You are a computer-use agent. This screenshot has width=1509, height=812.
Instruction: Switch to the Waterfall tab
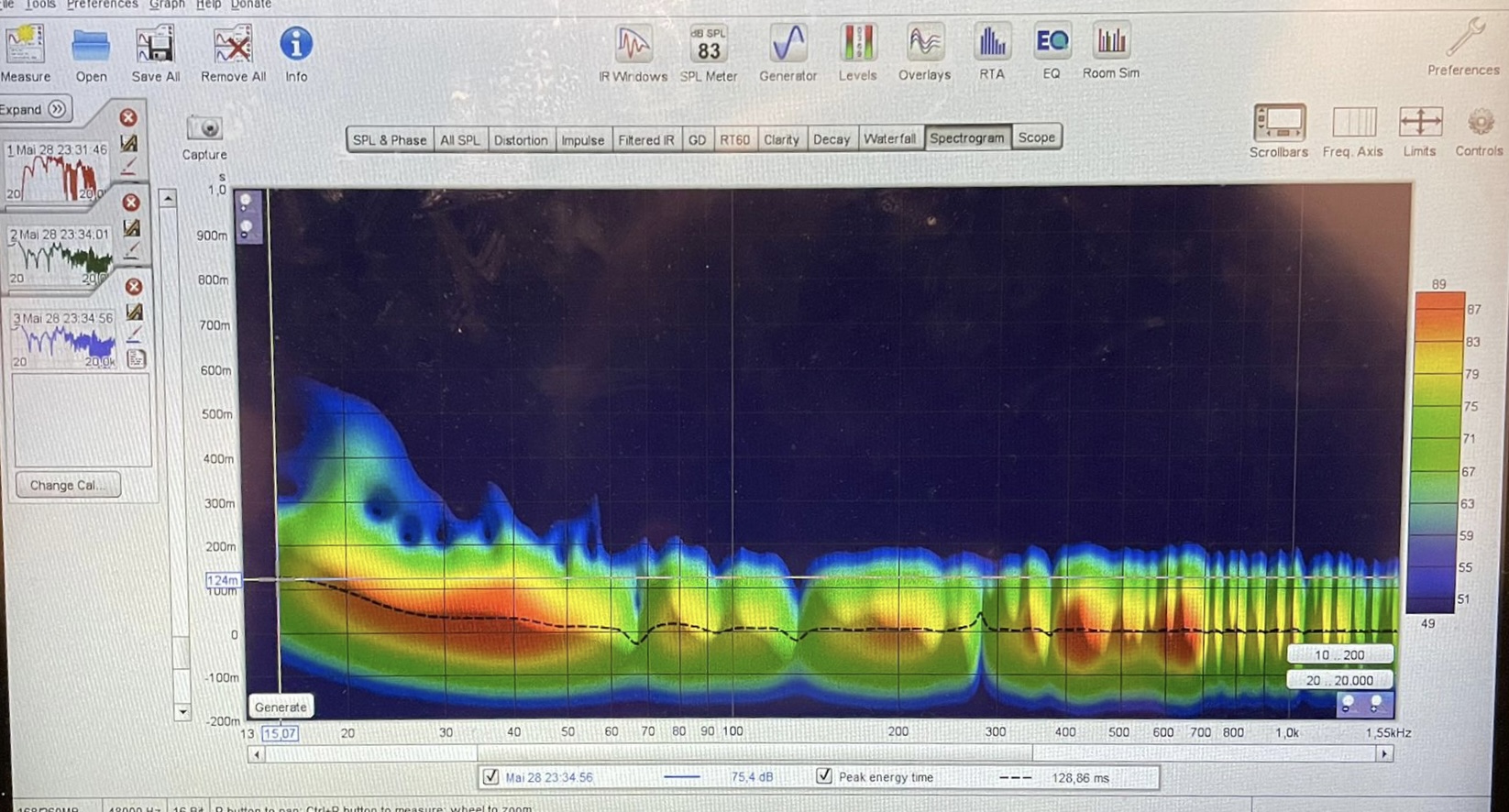coord(889,139)
